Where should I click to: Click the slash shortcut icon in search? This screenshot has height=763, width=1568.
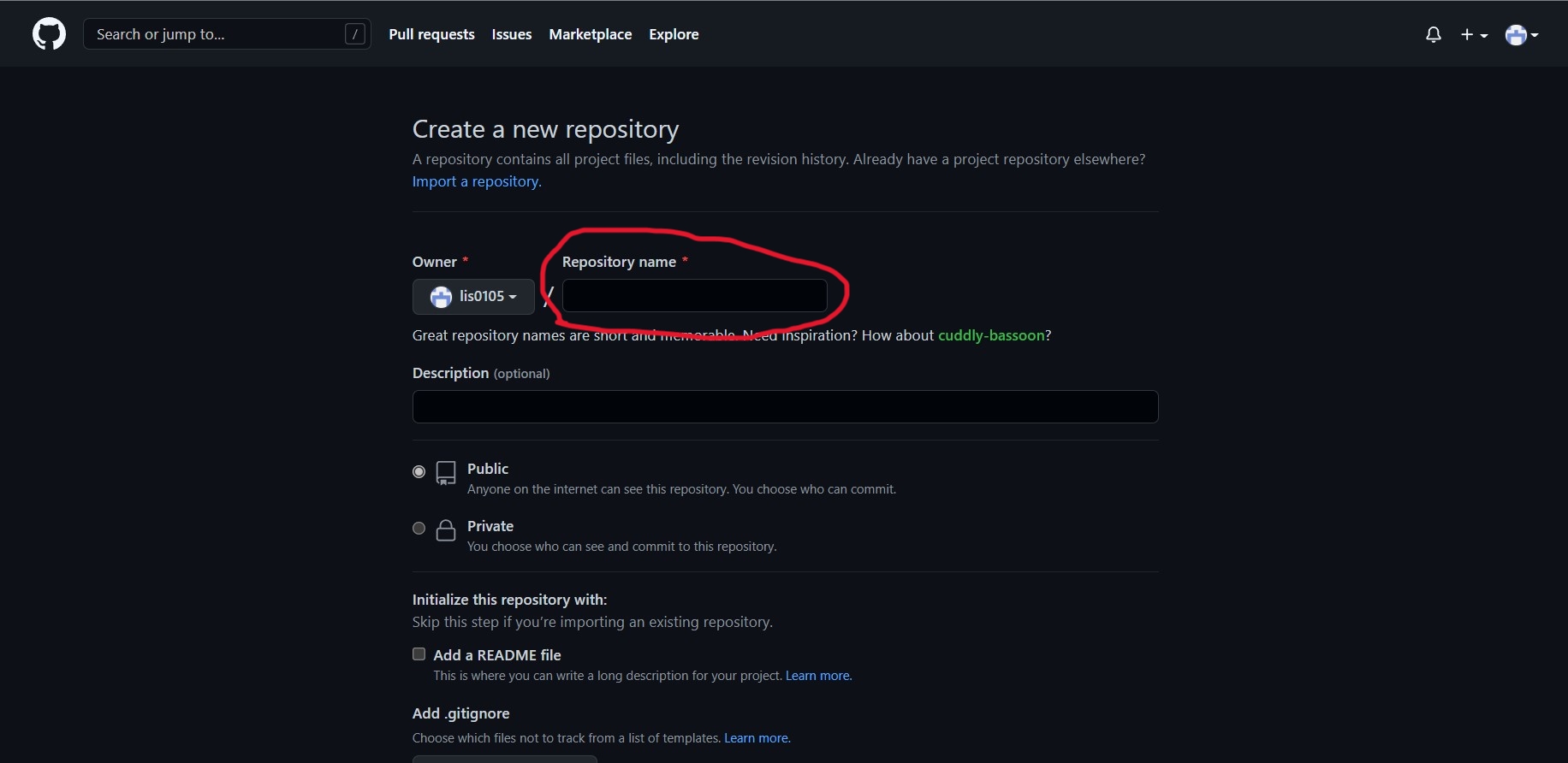(354, 34)
